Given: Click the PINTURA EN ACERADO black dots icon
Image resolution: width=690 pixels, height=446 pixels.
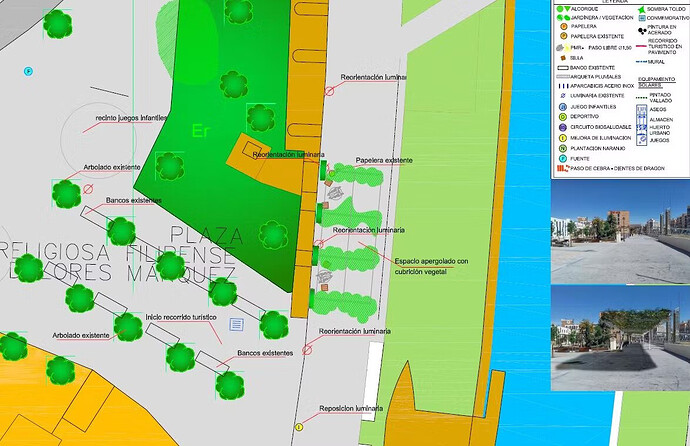Looking at the screenshot, I should (642, 30).
